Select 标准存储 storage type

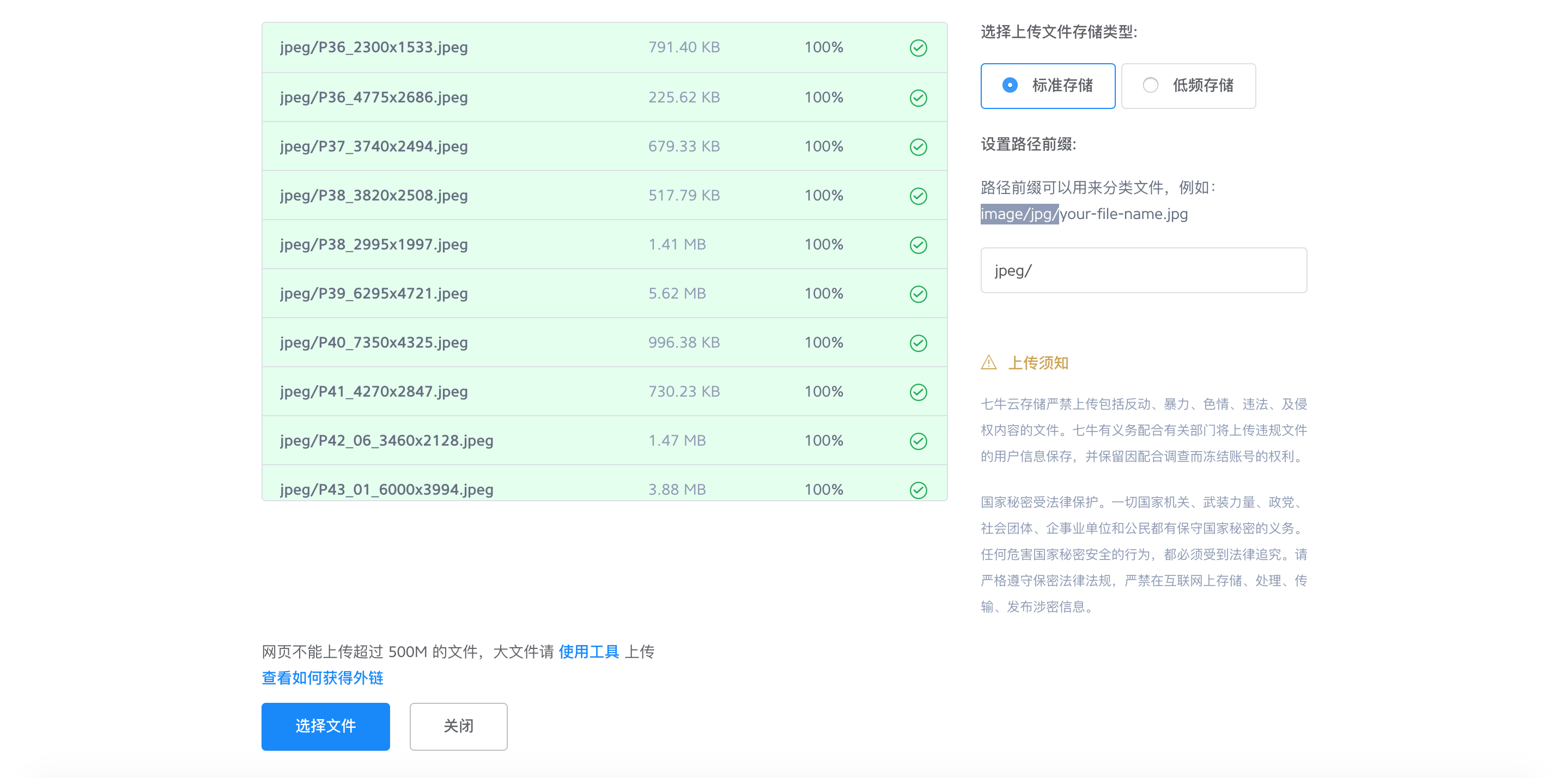click(1048, 86)
